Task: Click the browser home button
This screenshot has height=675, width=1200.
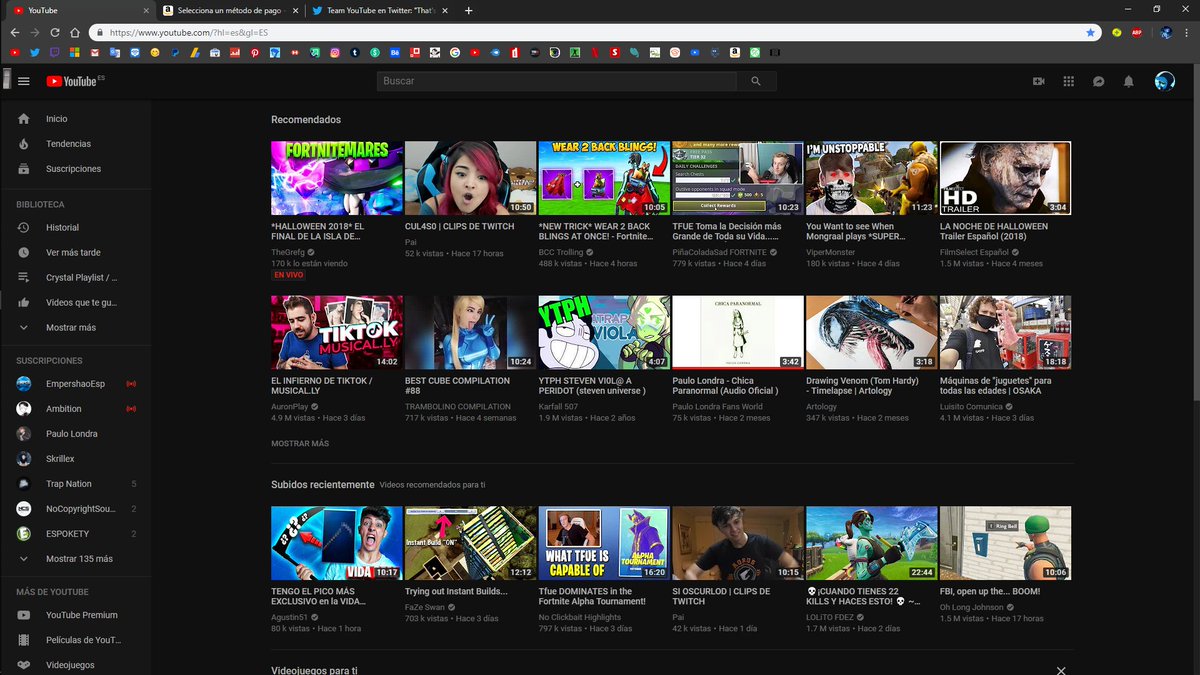Action: (x=74, y=32)
